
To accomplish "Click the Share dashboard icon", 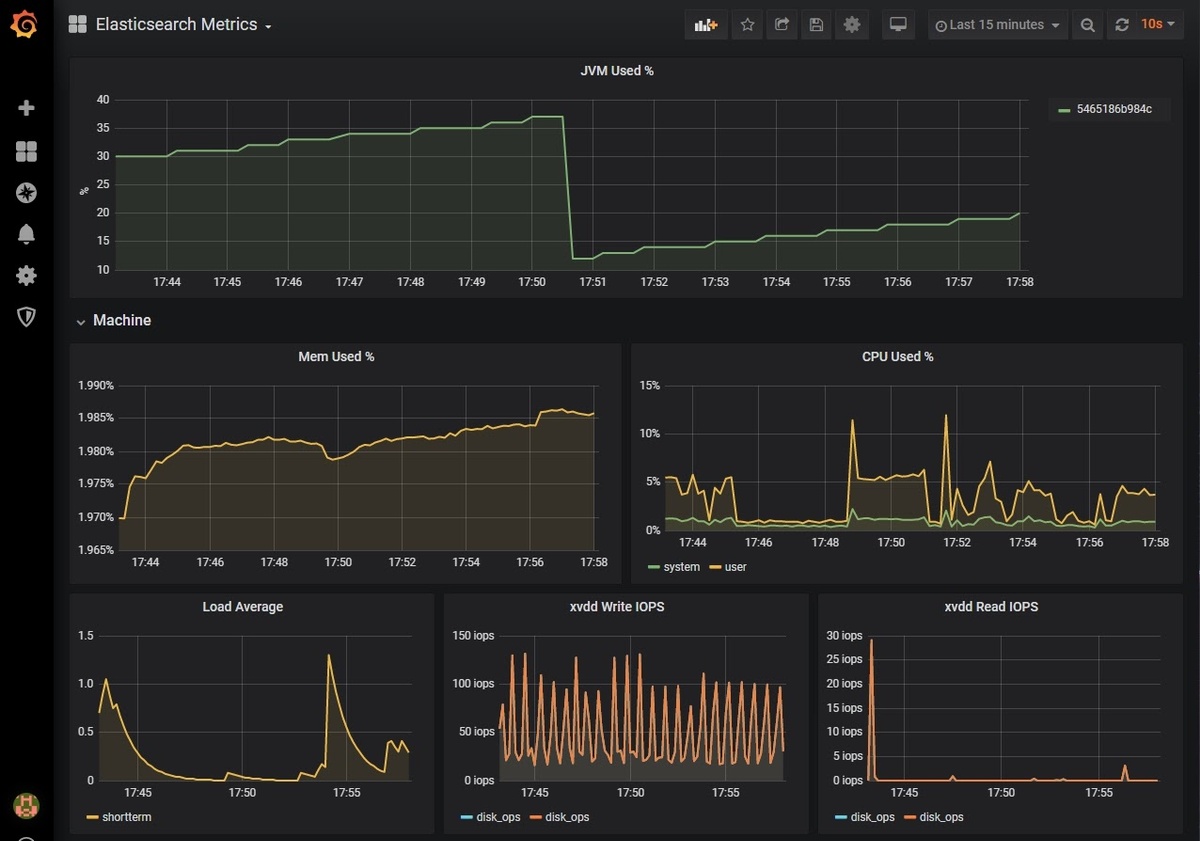I will coord(782,25).
